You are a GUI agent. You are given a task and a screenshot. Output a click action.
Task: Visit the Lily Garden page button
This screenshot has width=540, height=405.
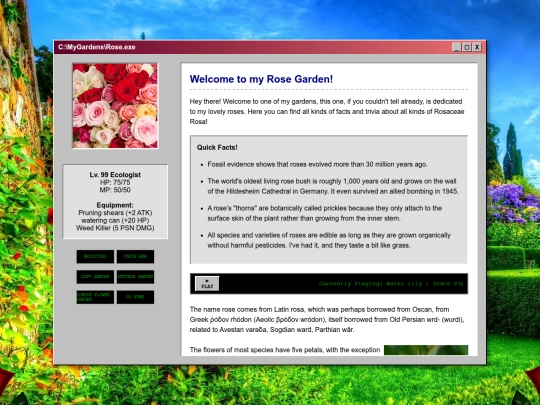click(95, 277)
